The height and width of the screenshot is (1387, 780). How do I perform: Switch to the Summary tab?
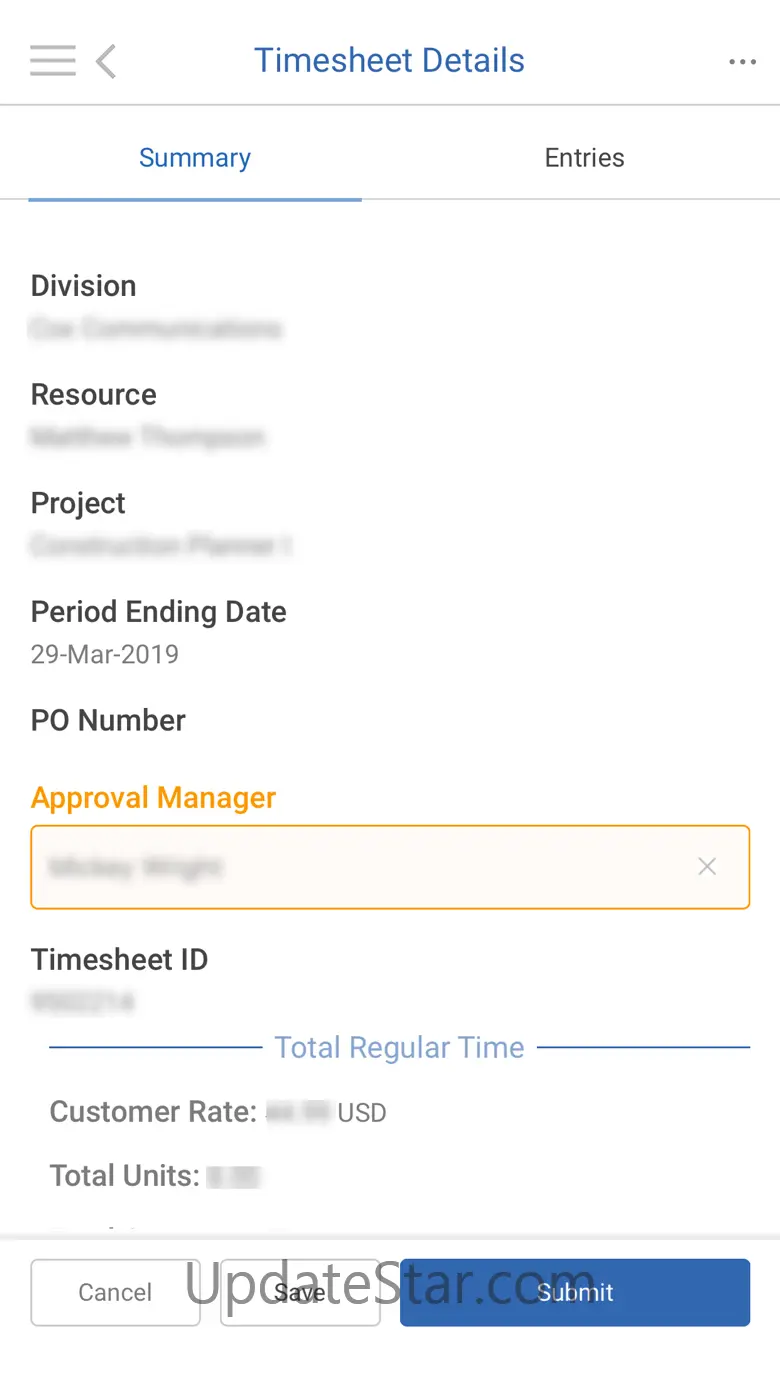pyautogui.click(x=195, y=158)
